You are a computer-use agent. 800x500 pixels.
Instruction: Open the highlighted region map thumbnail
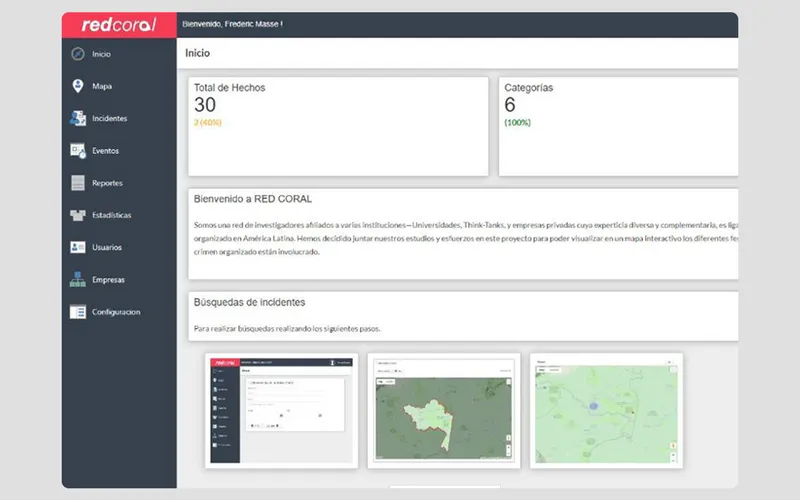pos(443,411)
